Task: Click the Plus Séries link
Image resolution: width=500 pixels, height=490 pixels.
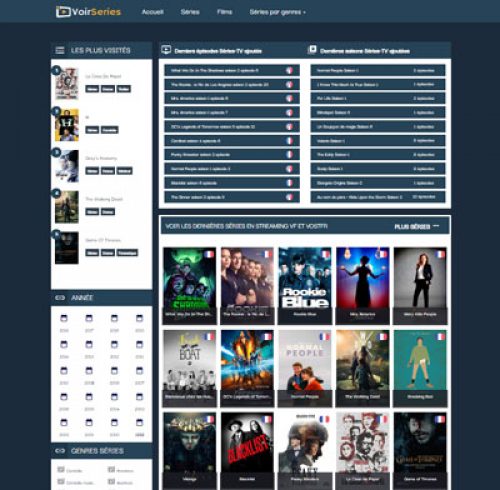Action: click(x=417, y=226)
